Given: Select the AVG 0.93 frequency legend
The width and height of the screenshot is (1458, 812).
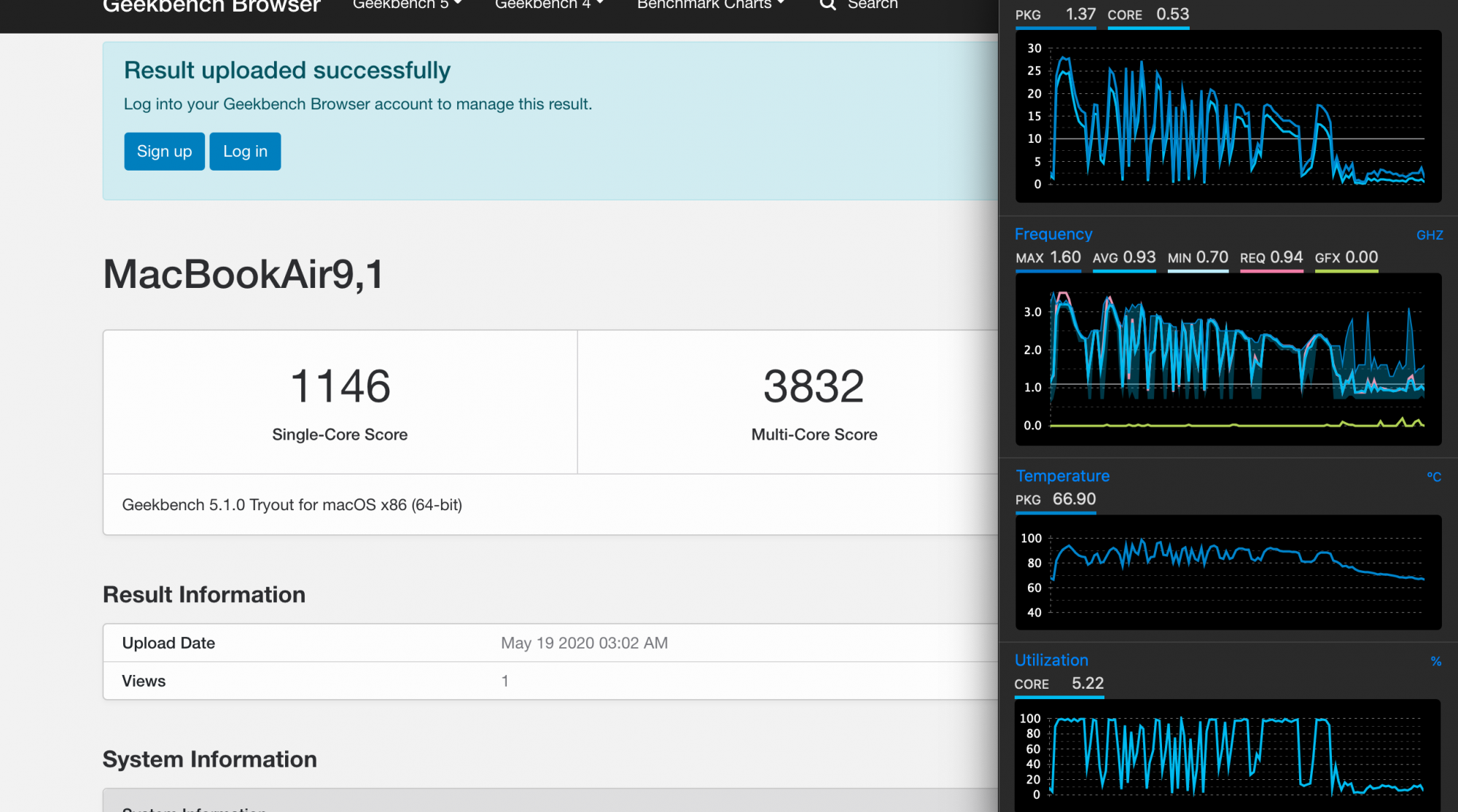Looking at the screenshot, I should pos(1123,258).
